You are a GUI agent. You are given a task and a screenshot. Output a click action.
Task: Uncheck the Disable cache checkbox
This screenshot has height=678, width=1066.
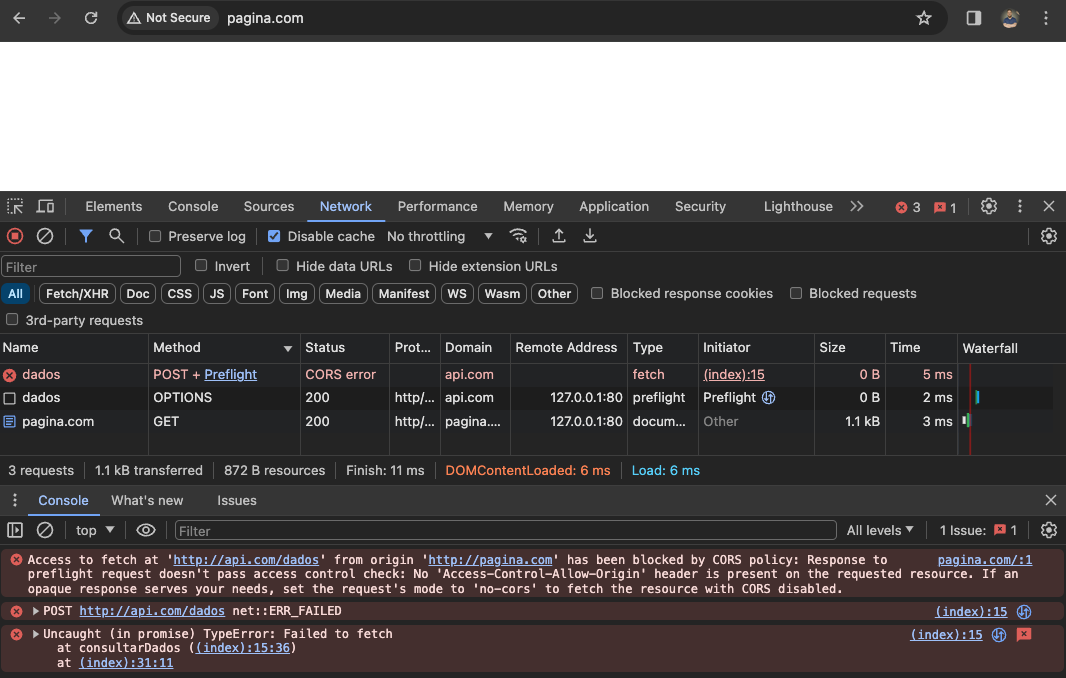point(274,237)
